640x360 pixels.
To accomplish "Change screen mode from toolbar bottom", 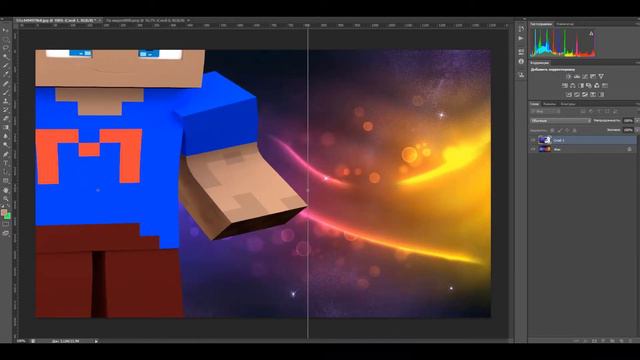I will pyautogui.click(x=6, y=233).
